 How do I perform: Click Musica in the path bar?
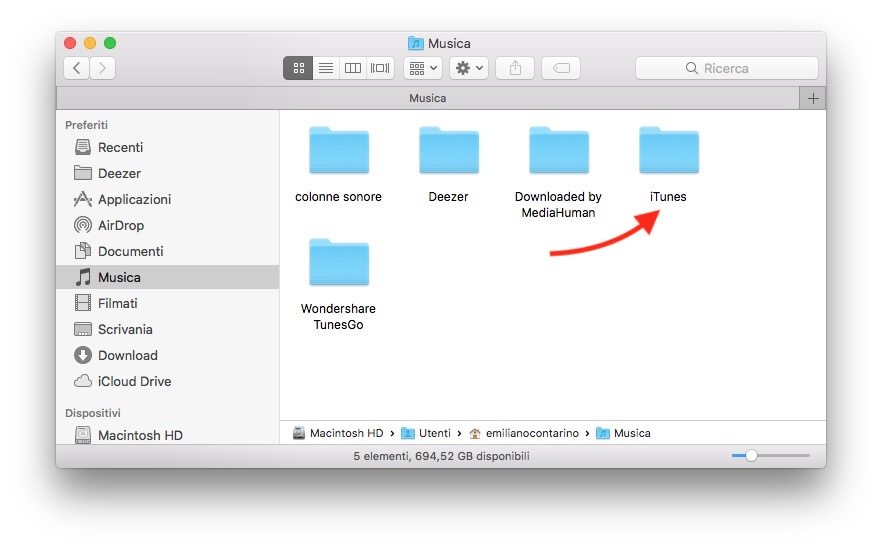623,433
